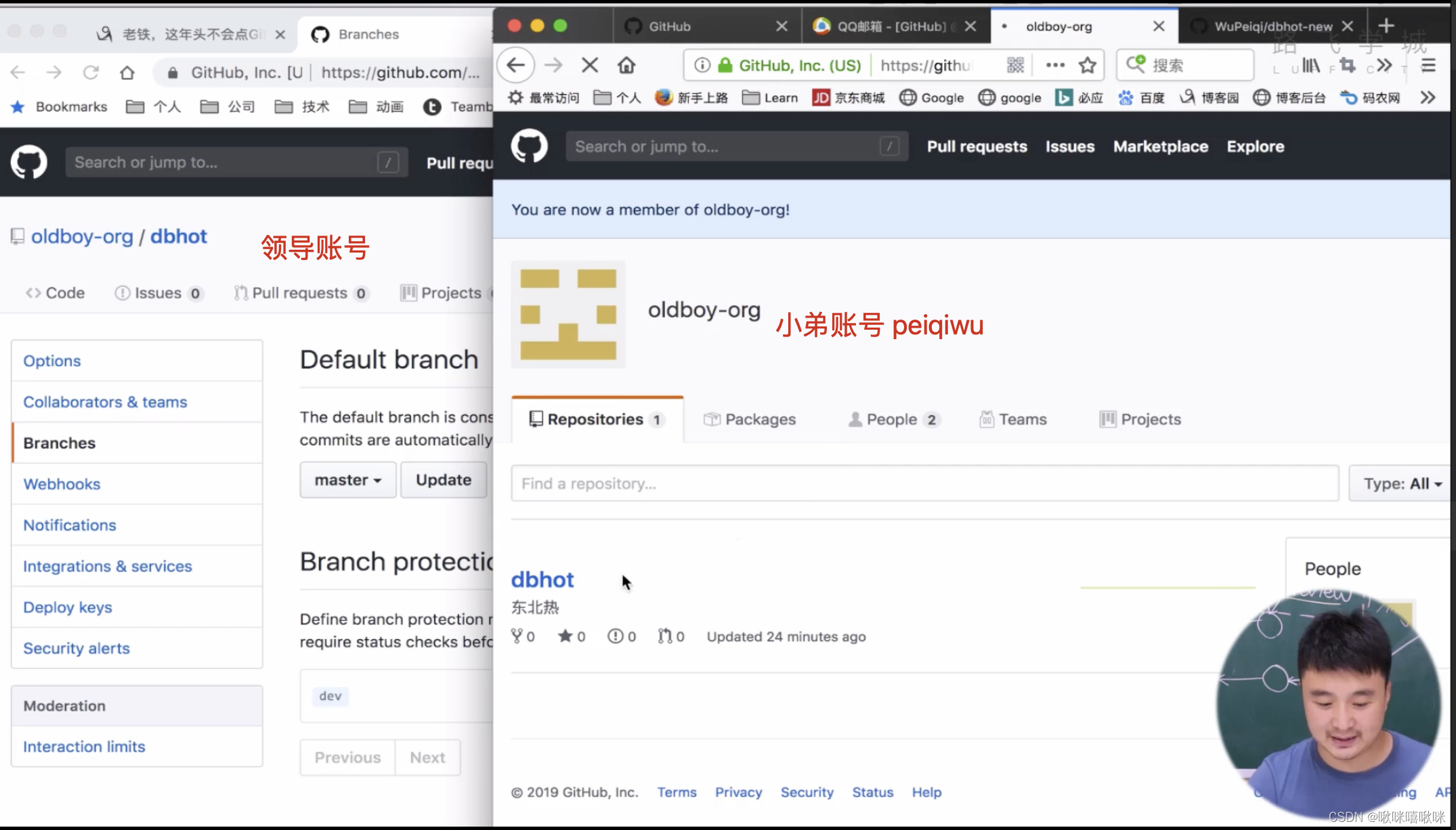This screenshot has height=830, width=1456.
Task: Click Pull requests in Firefox GitHub header
Action: (x=977, y=146)
